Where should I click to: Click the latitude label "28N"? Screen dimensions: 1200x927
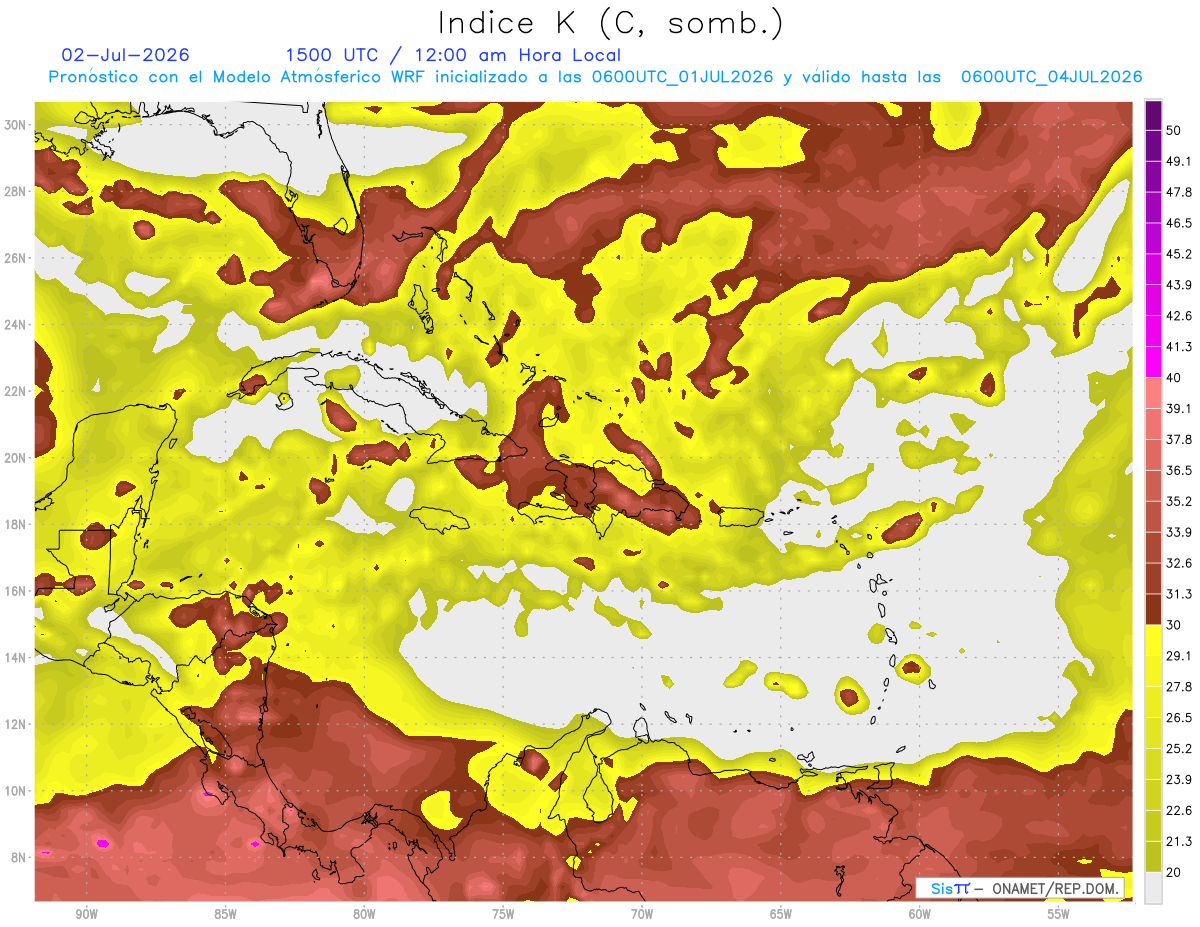15,191
